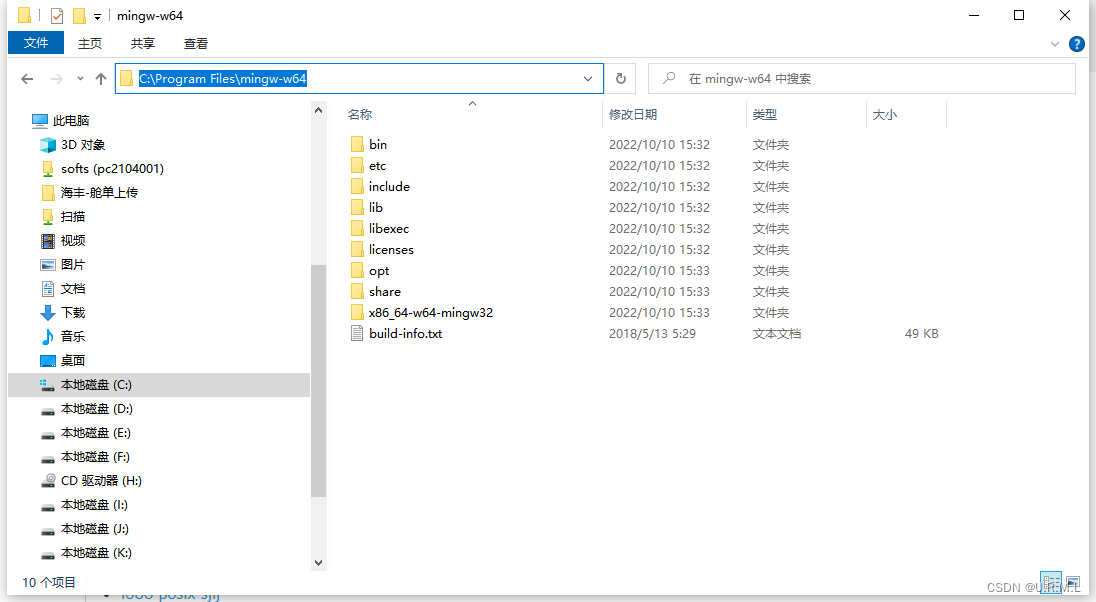Viewport: 1096px width, 602px height.
Task: Sort by 类型 column header
Action: pyautogui.click(x=806, y=115)
